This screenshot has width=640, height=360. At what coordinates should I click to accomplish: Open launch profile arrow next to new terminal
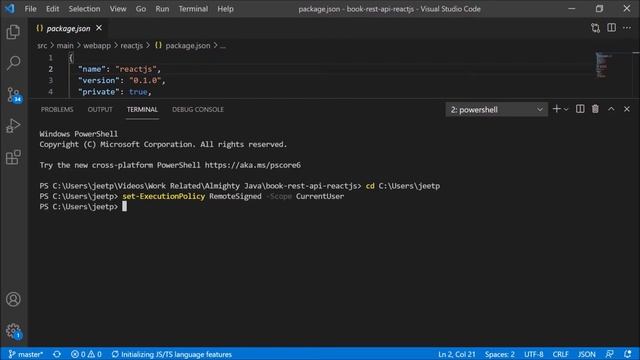(x=566, y=109)
